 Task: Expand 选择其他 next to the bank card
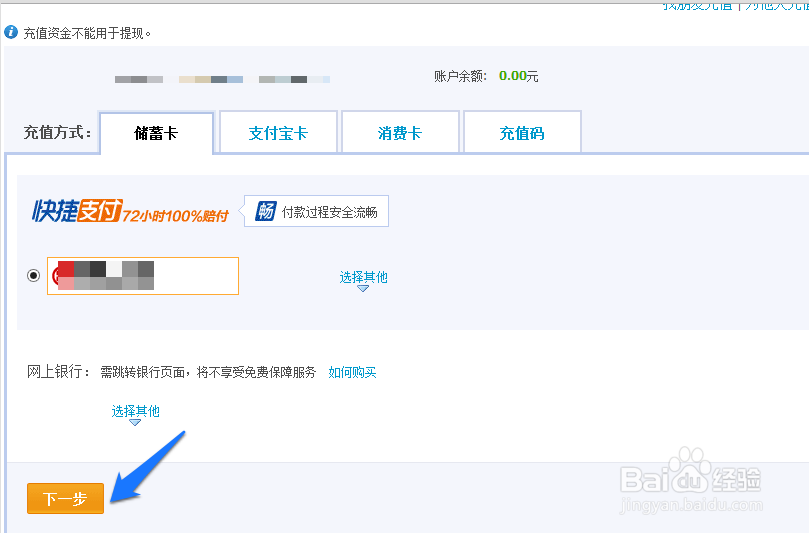(x=363, y=280)
